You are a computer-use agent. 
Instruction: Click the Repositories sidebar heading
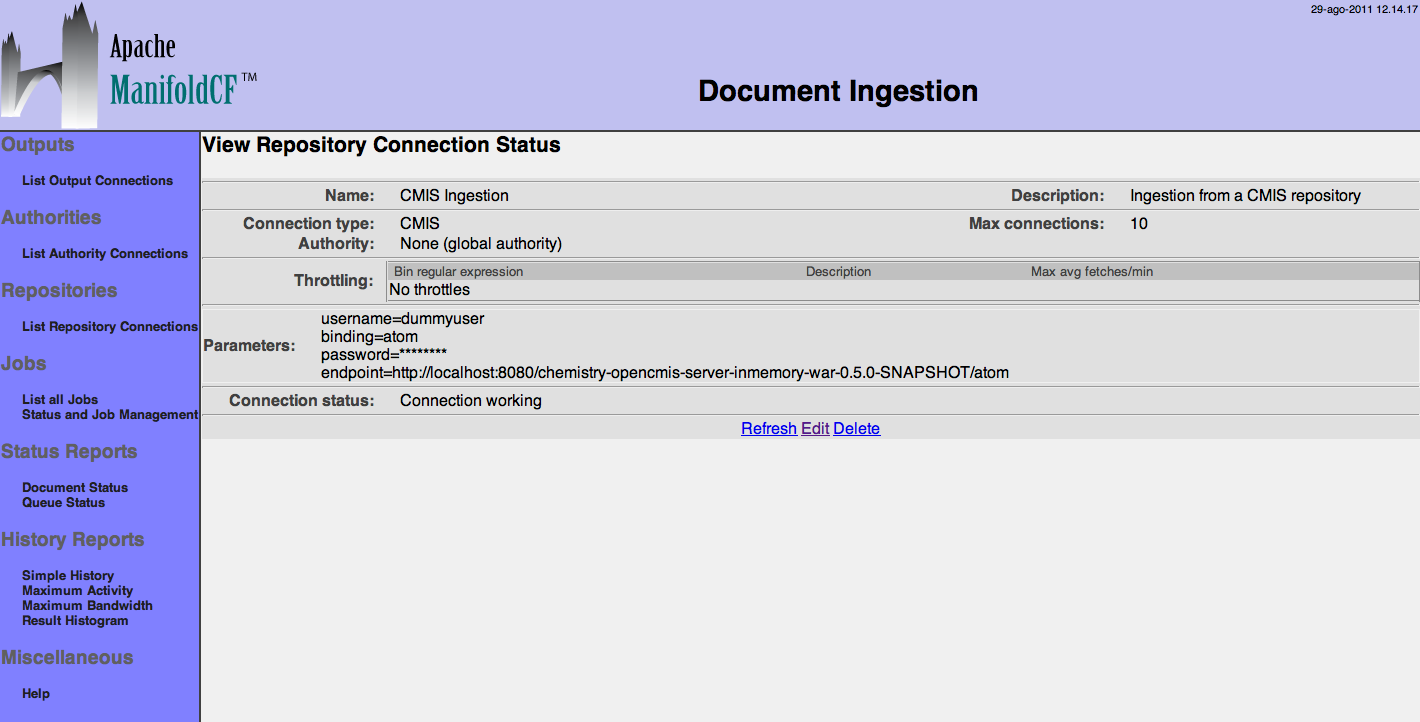point(59,291)
